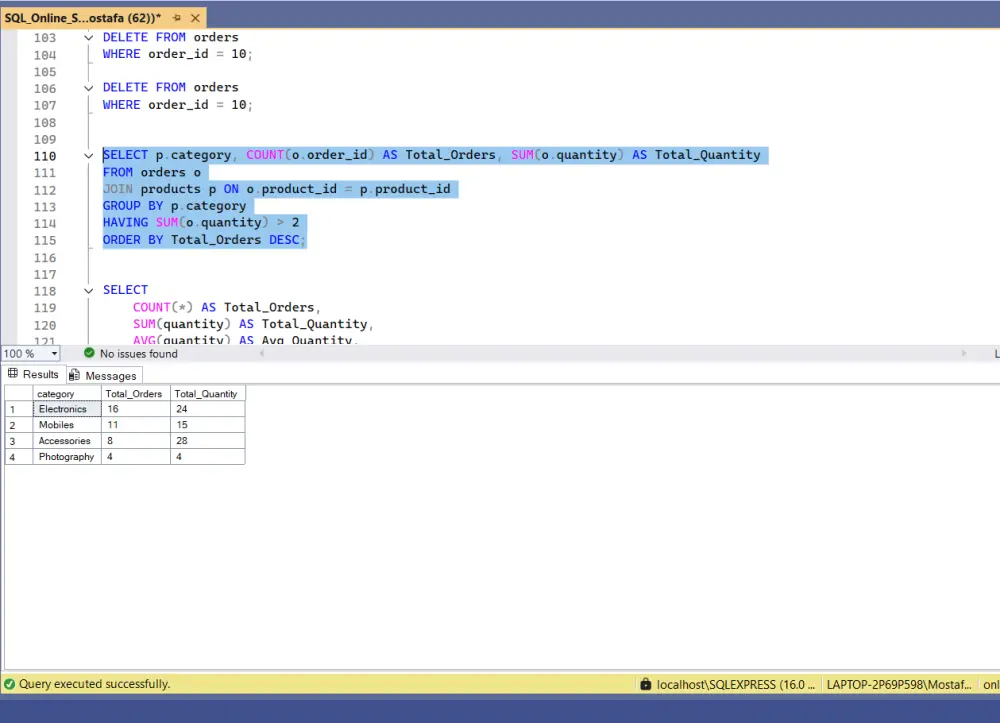Select the Results tab
Viewport: 1000px width, 723px height.
[x=40, y=374]
